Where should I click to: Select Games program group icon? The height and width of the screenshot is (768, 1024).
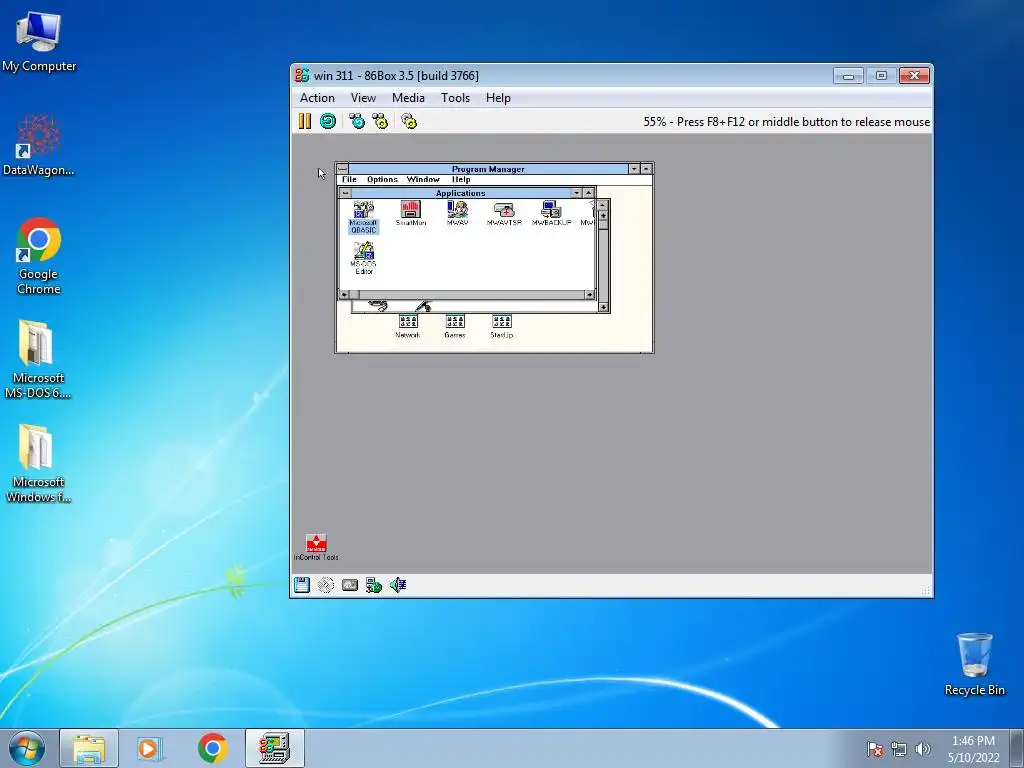pyautogui.click(x=455, y=326)
